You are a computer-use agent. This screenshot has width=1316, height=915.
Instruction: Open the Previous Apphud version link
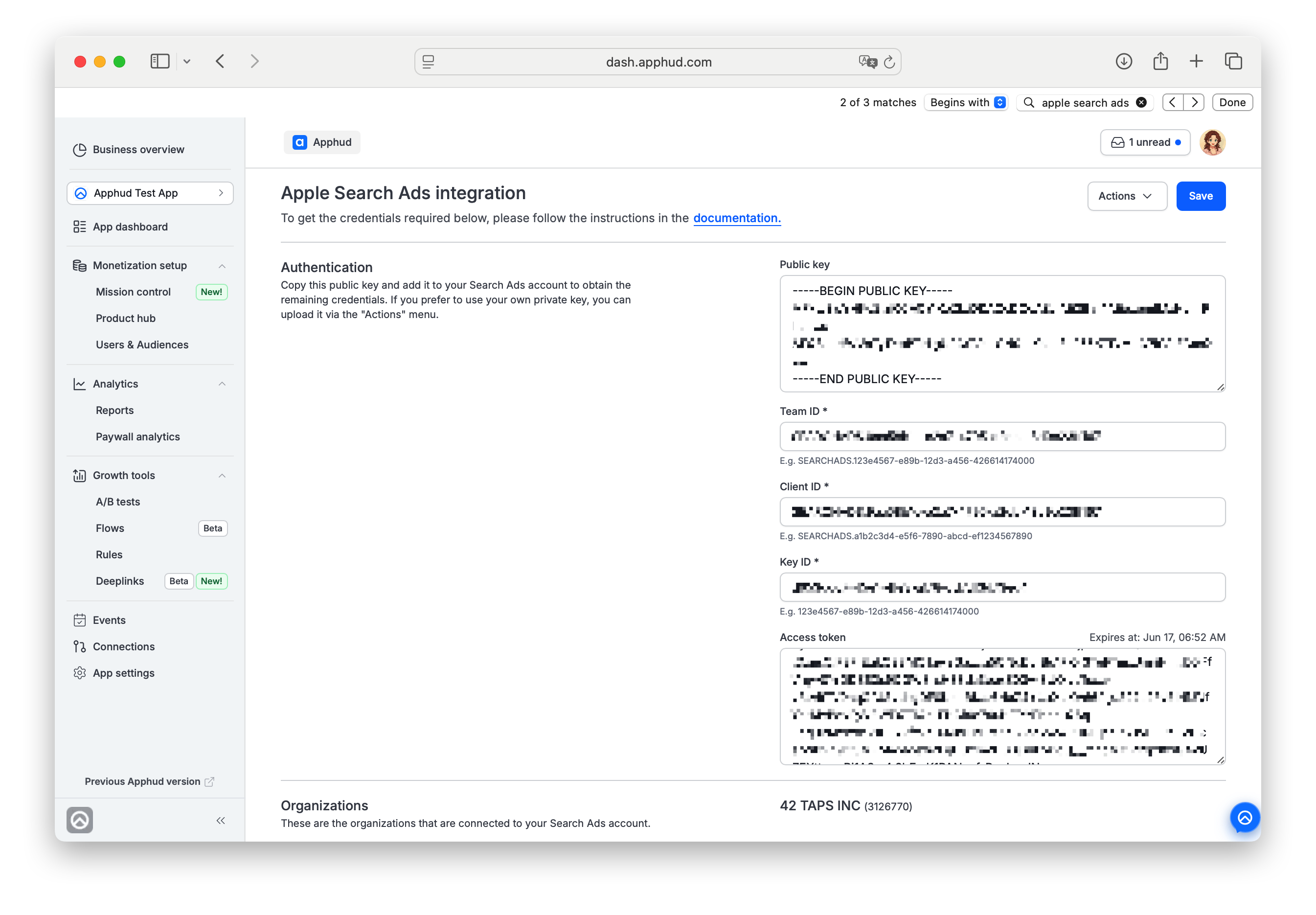pos(149,781)
